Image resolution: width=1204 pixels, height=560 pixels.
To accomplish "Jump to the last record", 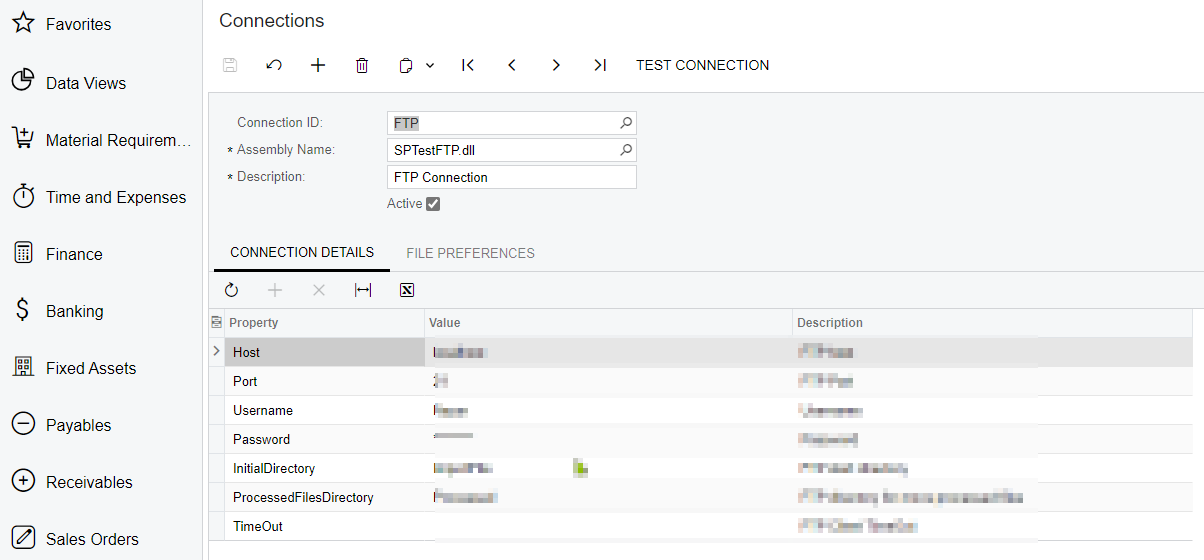I will pos(600,65).
